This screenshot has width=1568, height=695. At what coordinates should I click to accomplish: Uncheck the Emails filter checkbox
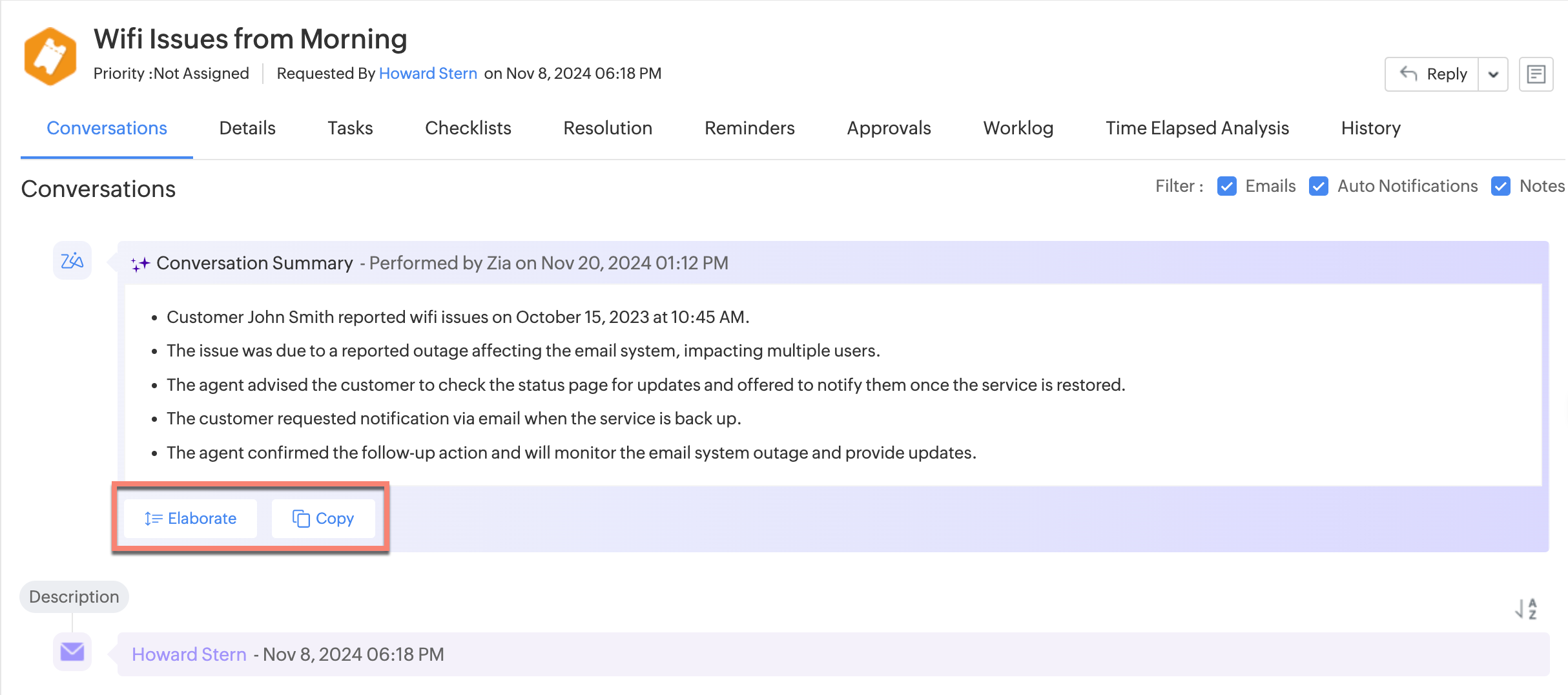pyautogui.click(x=1226, y=186)
